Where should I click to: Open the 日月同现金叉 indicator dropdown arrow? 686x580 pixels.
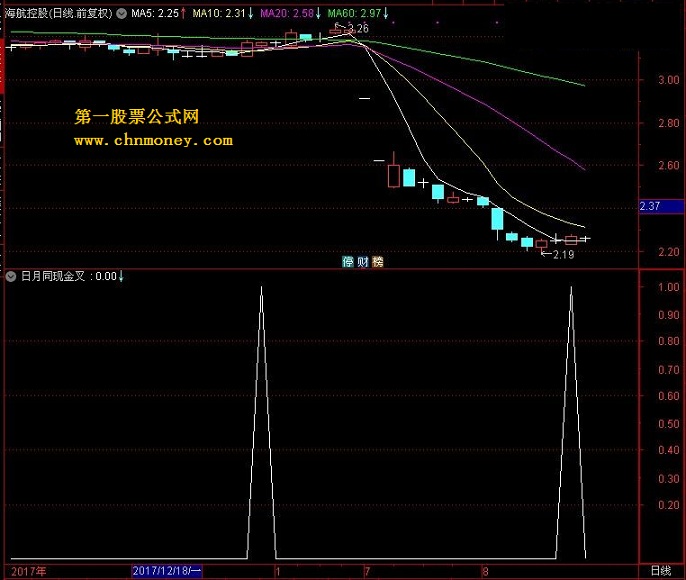pos(11,276)
